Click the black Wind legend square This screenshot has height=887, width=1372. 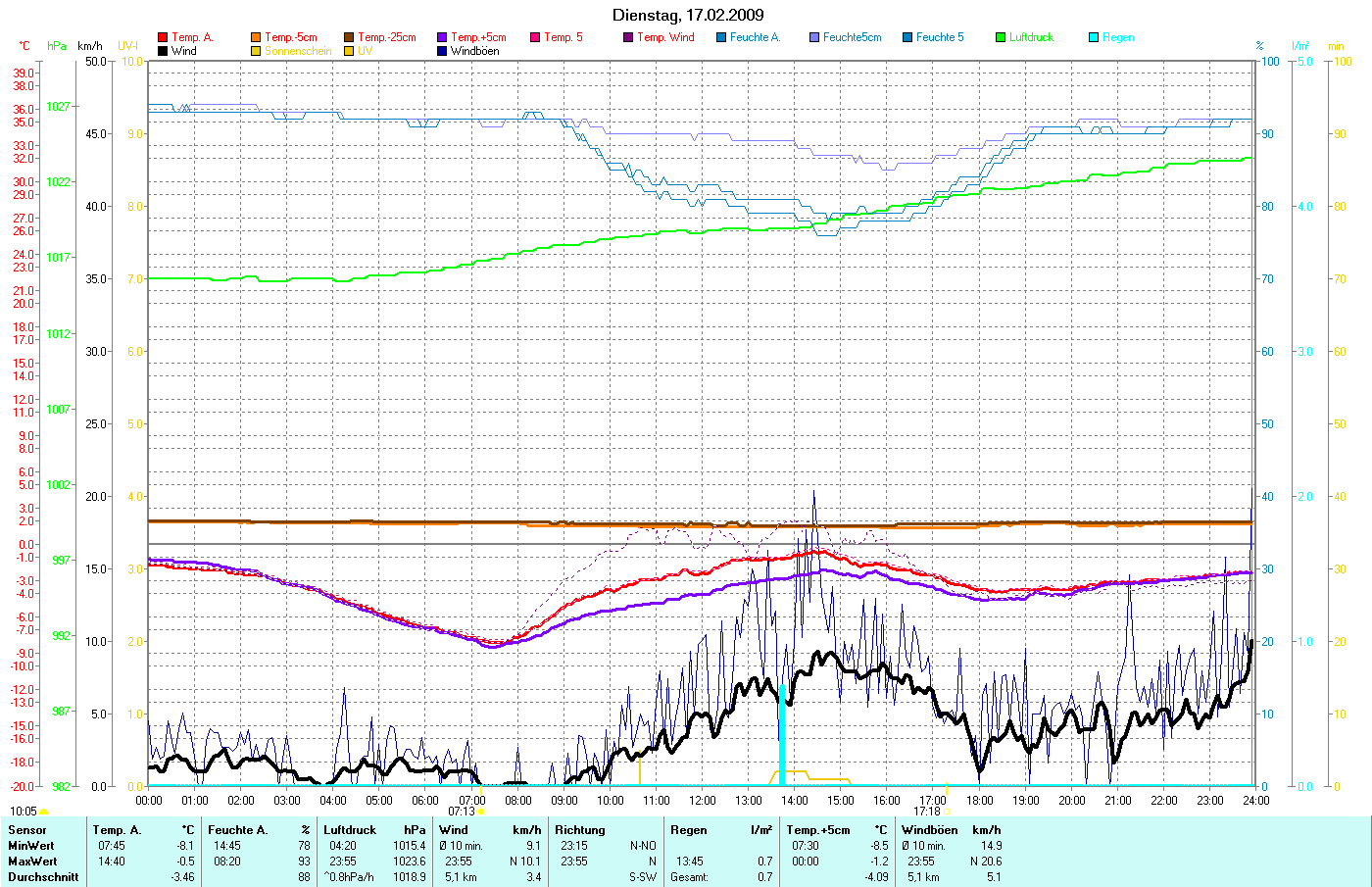163,51
